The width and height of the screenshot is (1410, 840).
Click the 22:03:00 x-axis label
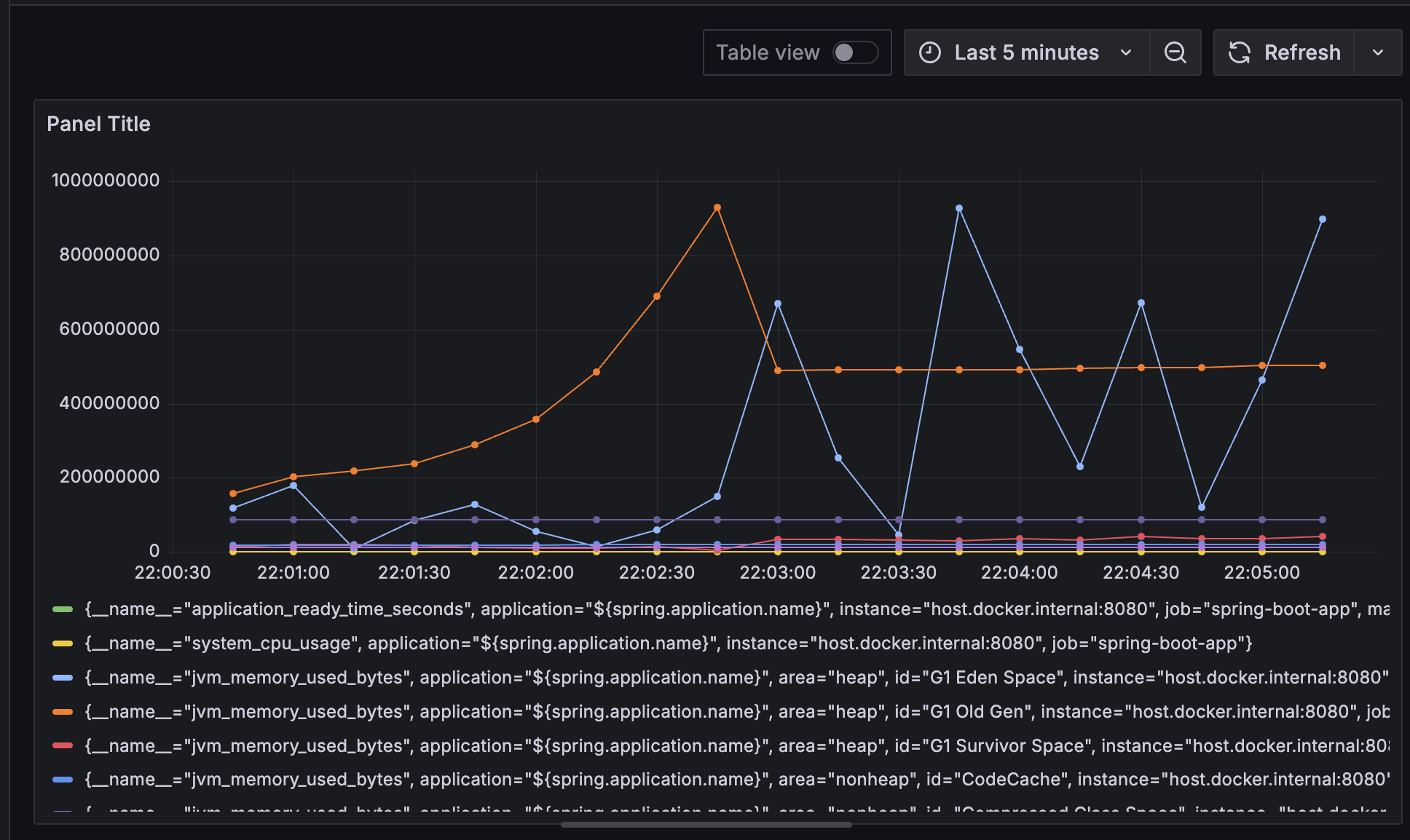tap(778, 573)
